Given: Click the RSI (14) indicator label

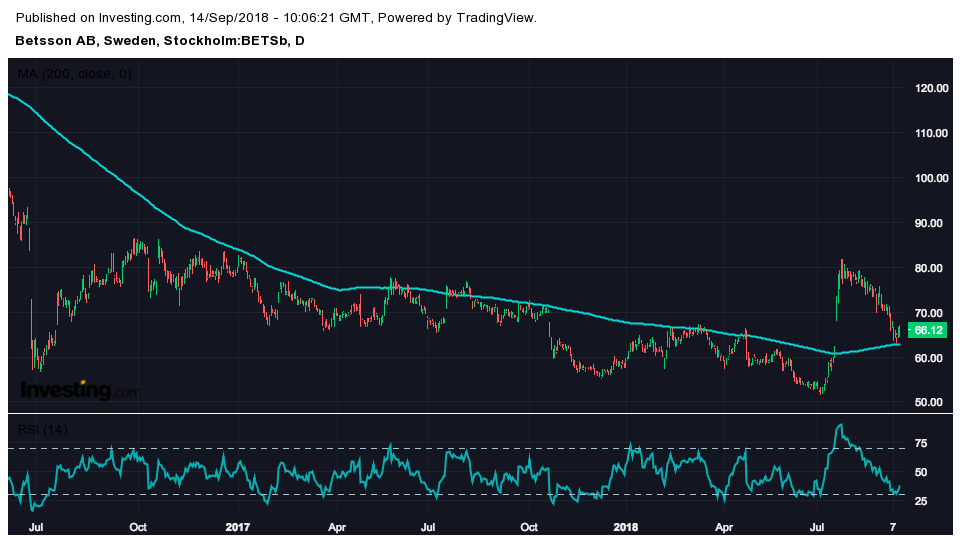Looking at the screenshot, I should 42,430.
